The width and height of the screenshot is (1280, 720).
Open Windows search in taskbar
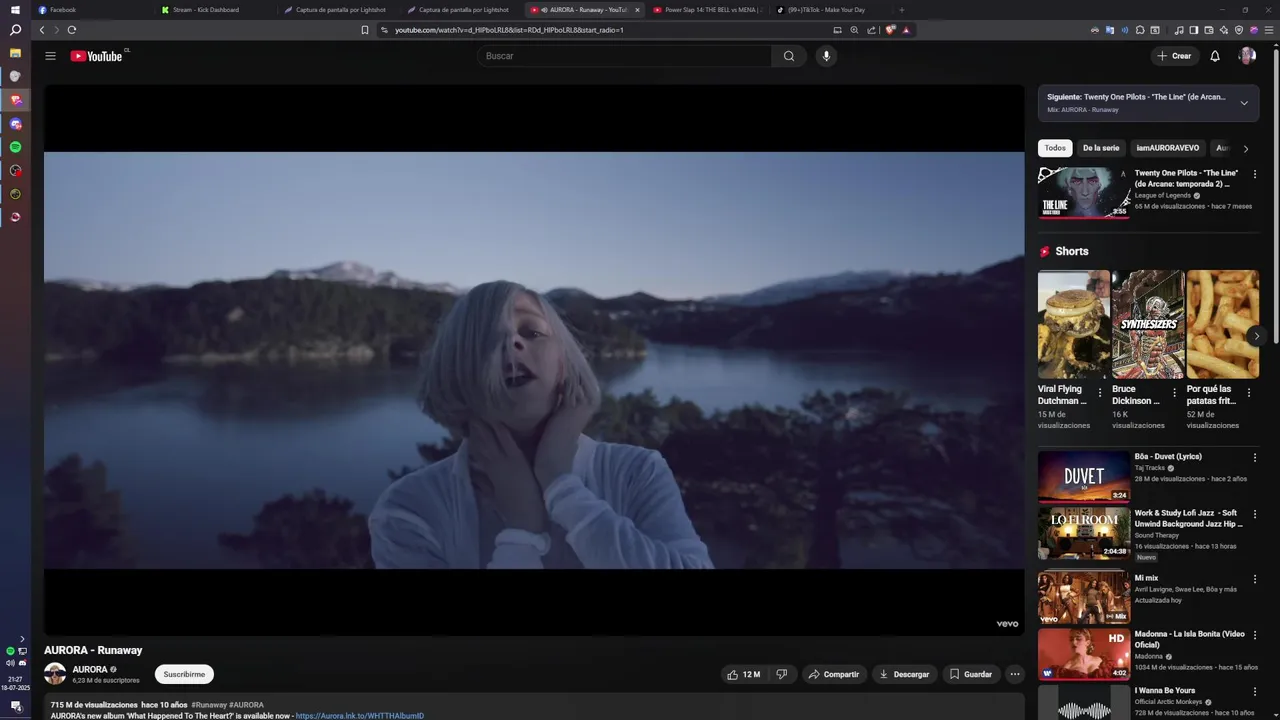point(15,30)
